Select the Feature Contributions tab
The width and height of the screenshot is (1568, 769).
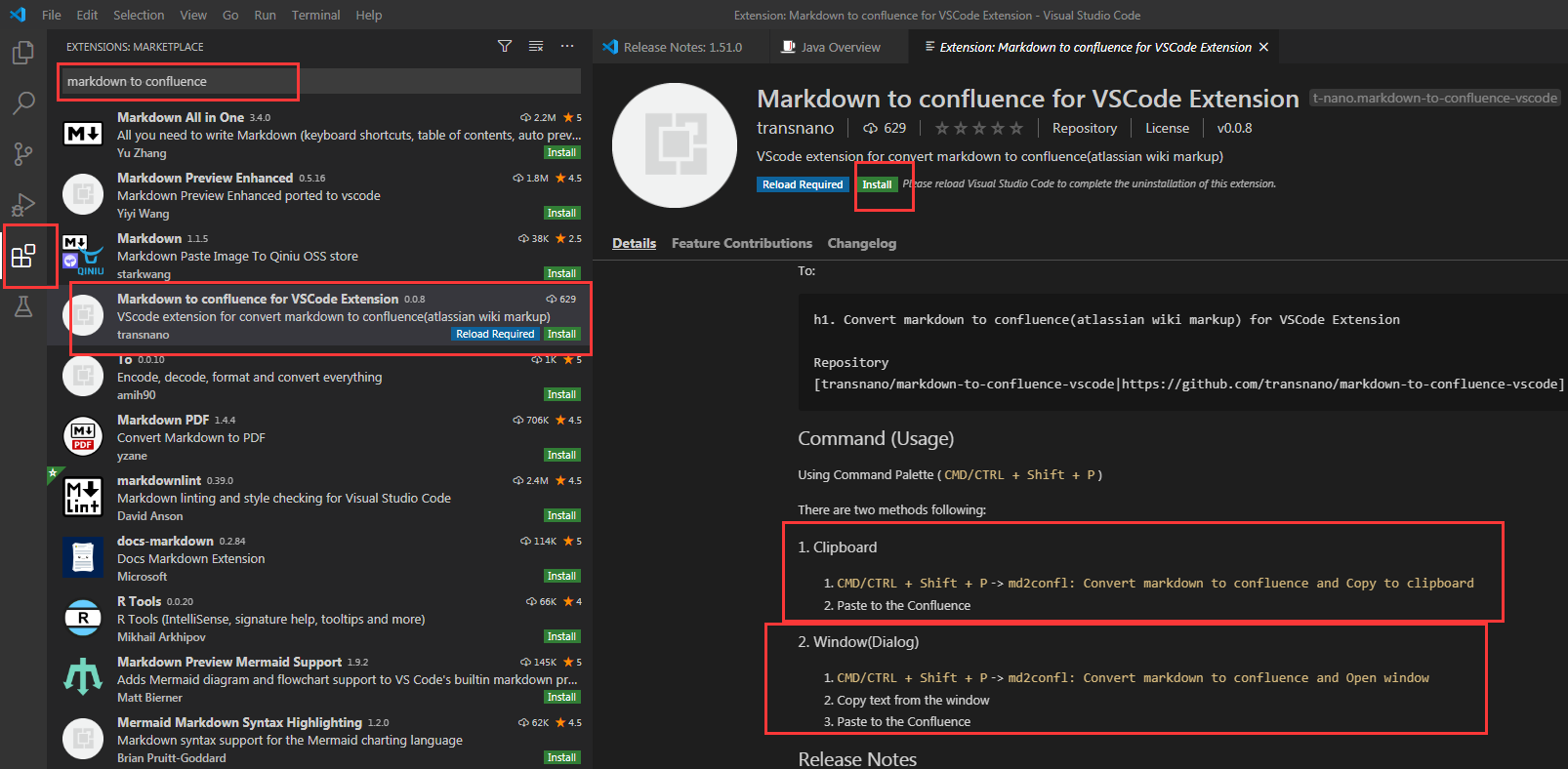pos(742,243)
